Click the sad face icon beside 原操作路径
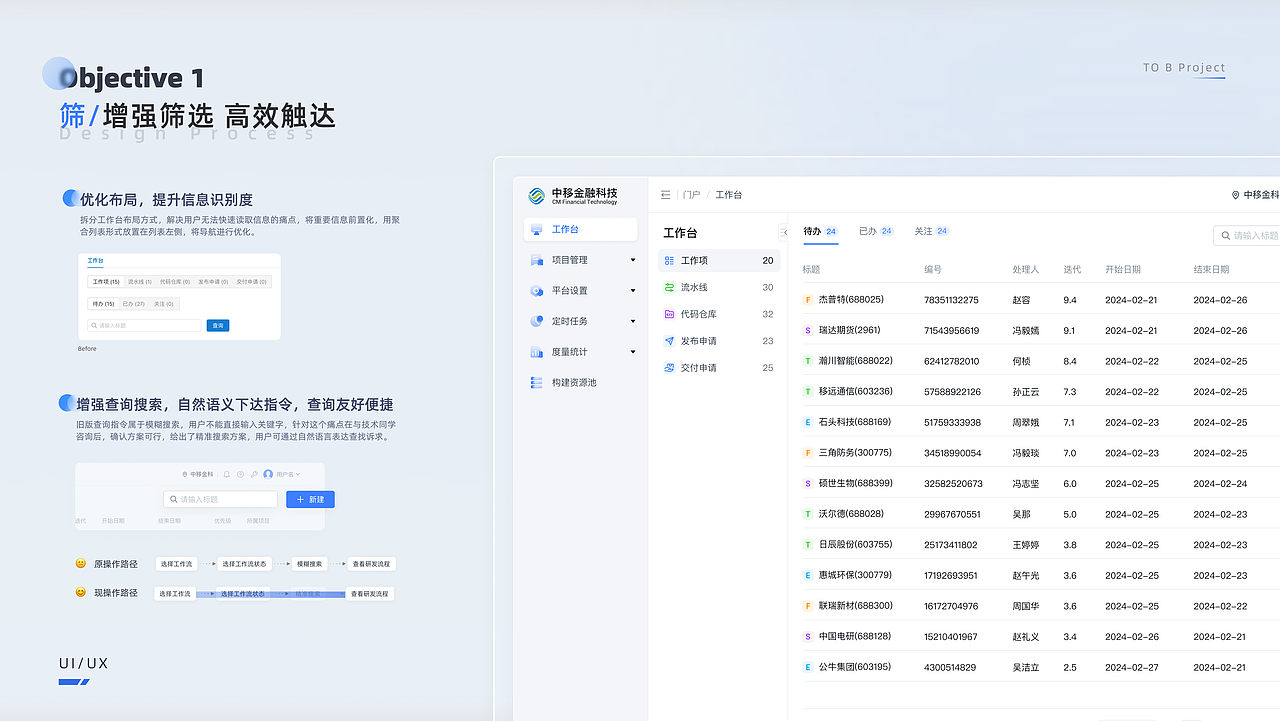The image size is (1280, 721). [81, 563]
